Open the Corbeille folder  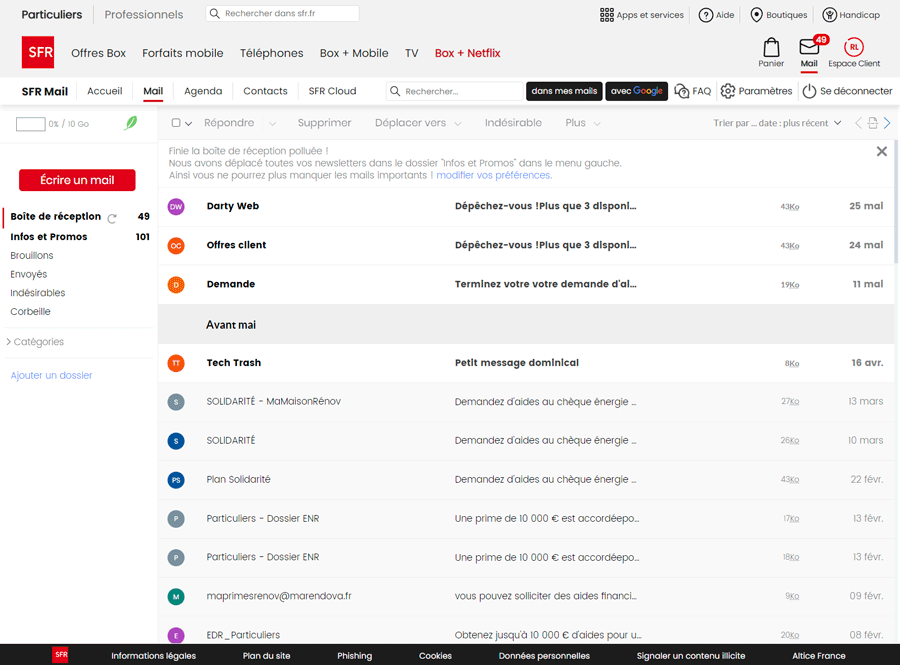pos(30,312)
